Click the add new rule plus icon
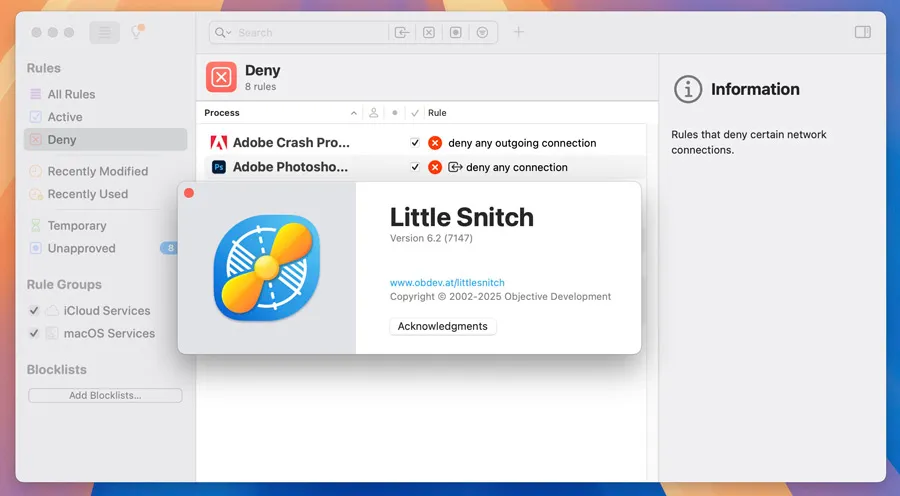Image resolution: width=900 pixels, height=496 pixels. coord(518,32)
